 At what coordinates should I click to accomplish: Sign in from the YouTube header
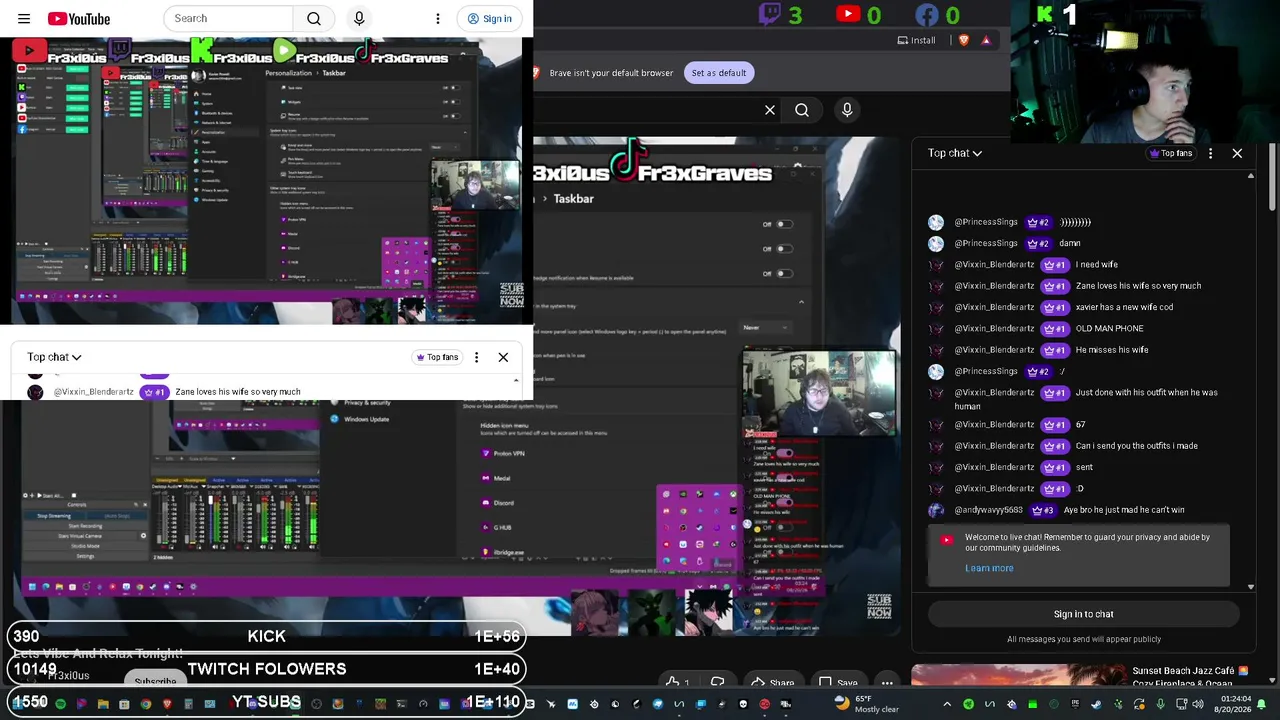pos(490,18)
